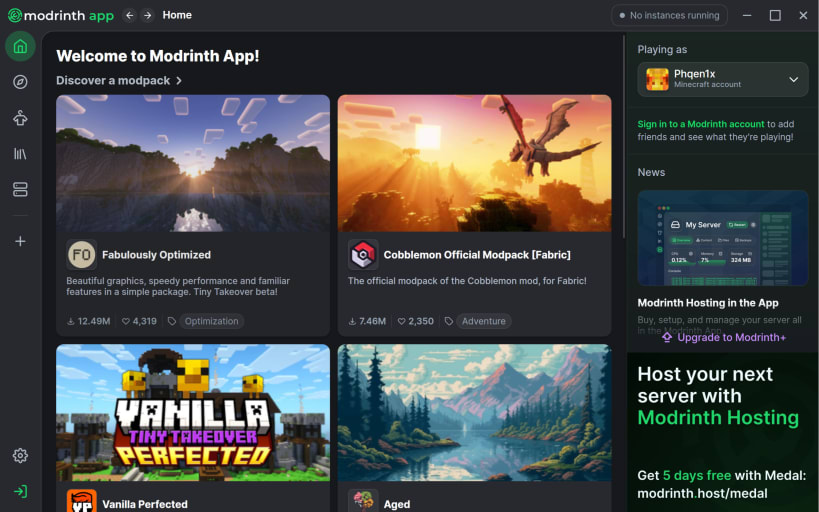
Task: Click the Fabulously Optimized description text
Action: point(178,286)
